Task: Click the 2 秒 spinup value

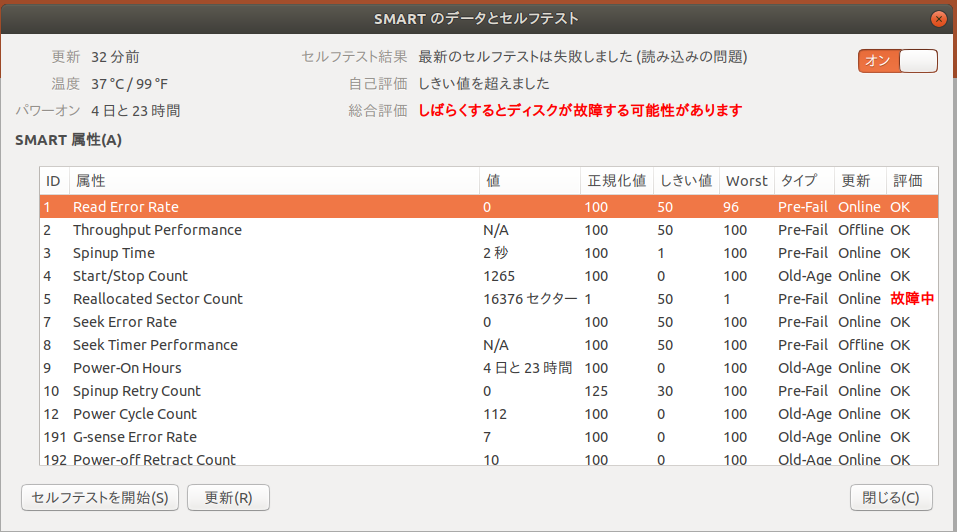Action: (496, 253)
